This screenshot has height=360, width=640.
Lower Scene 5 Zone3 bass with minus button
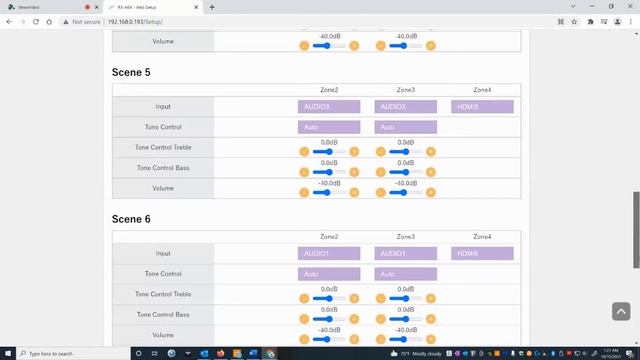tap(381, 172)
